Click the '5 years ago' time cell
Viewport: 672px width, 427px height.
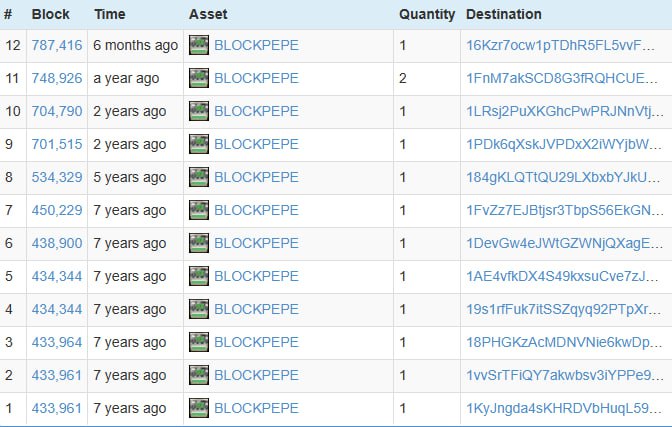click(130, 177)
